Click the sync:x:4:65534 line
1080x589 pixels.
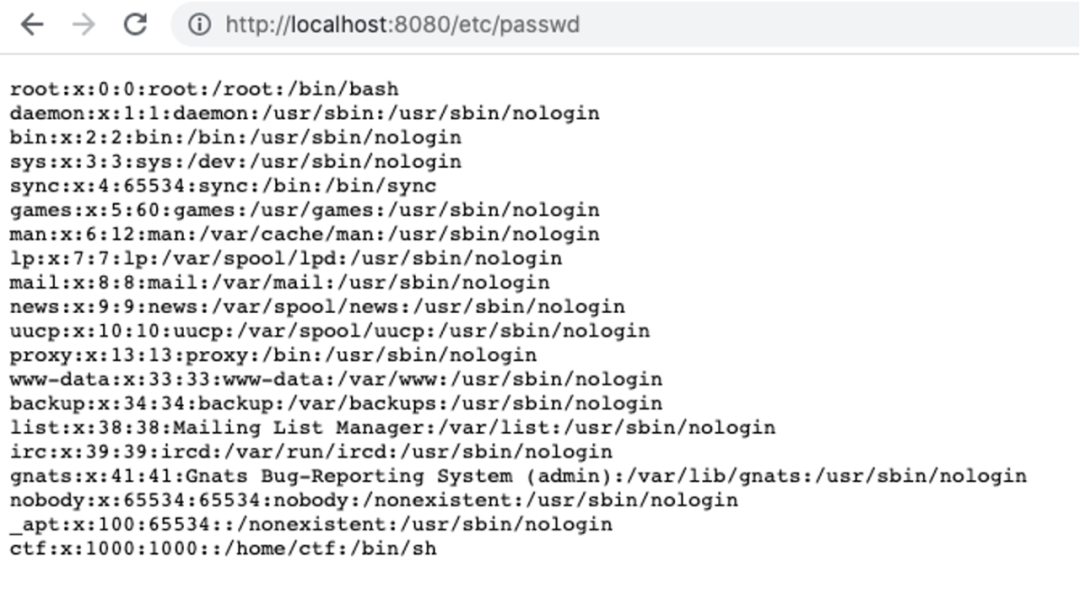click(x=223, y=186)
